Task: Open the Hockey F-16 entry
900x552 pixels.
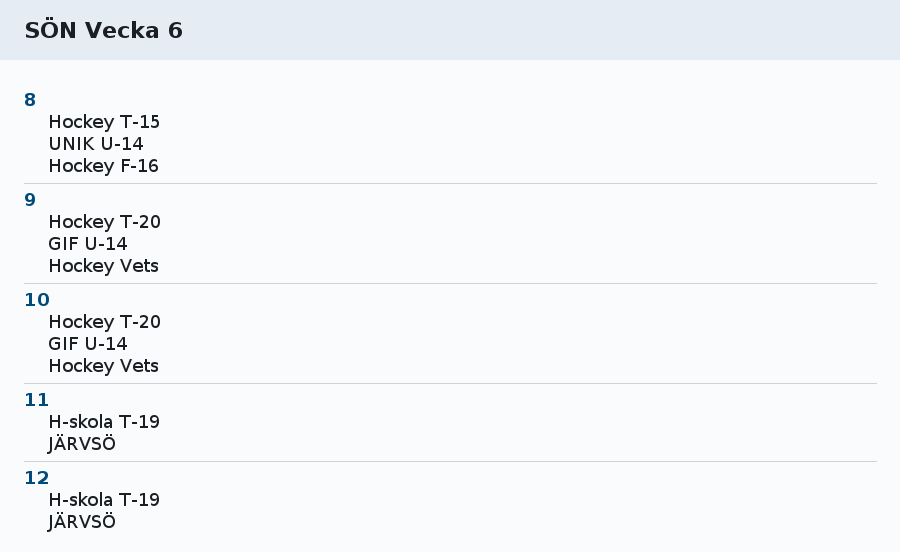Action: pos(104,166)
